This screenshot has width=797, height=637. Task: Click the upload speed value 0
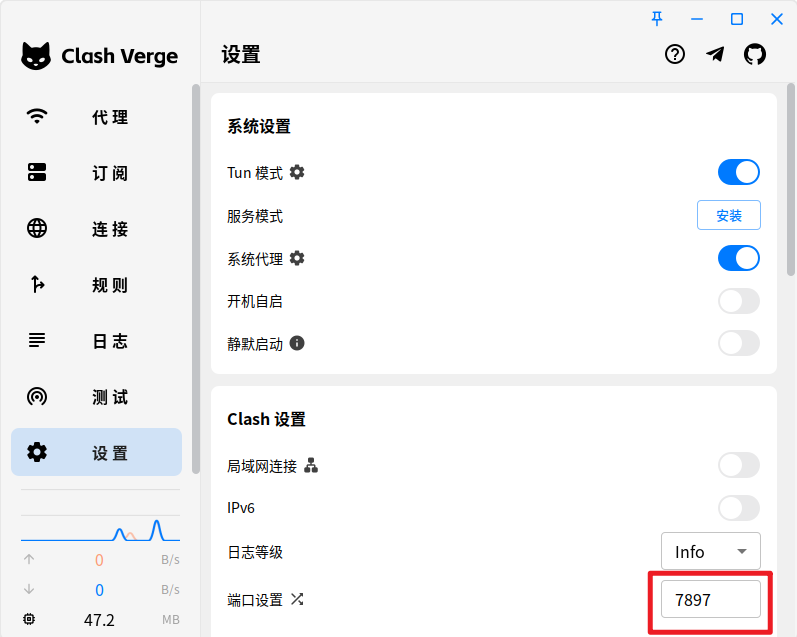(x=99, y=560)
